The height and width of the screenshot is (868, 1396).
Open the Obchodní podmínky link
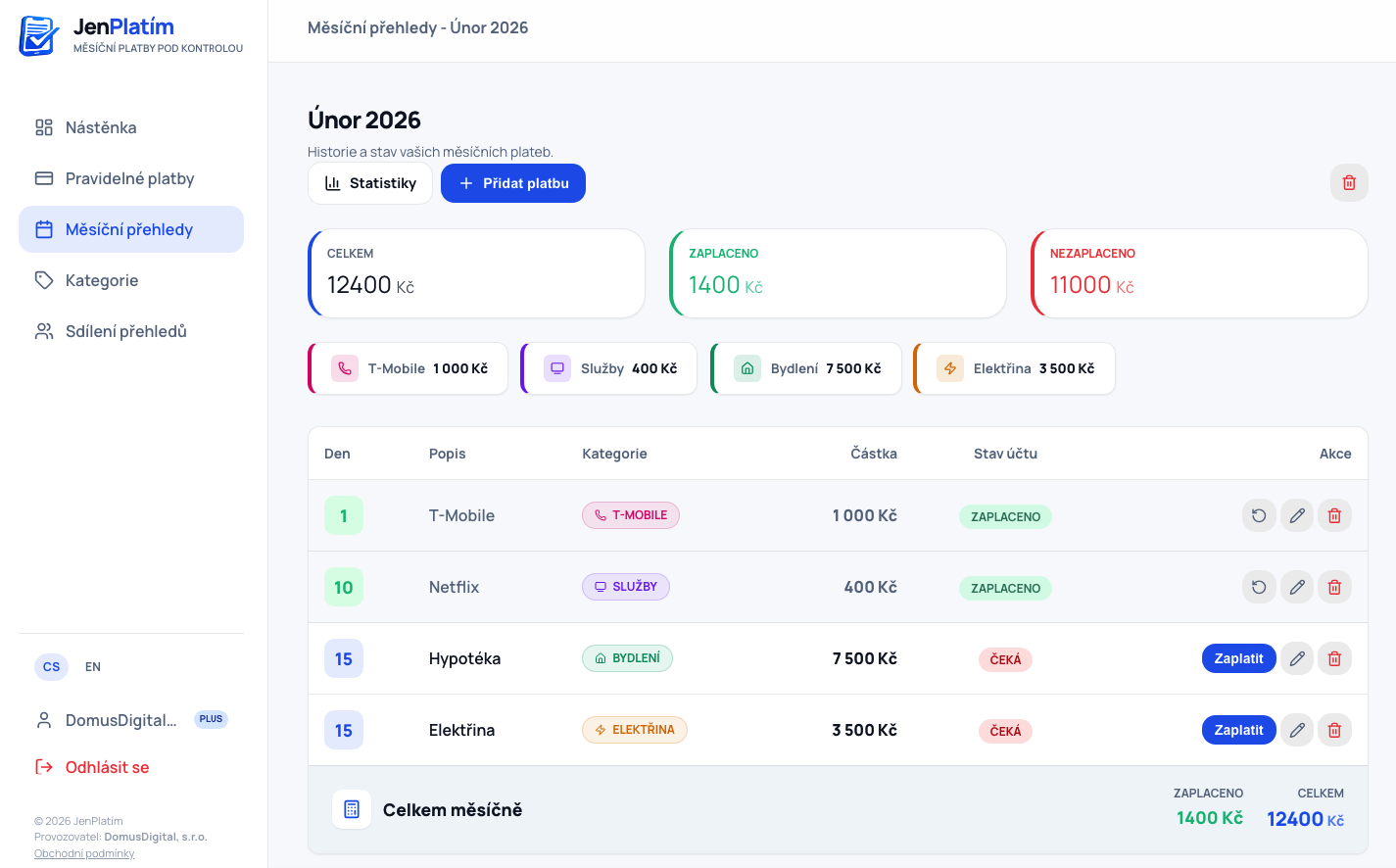(84, 853)
